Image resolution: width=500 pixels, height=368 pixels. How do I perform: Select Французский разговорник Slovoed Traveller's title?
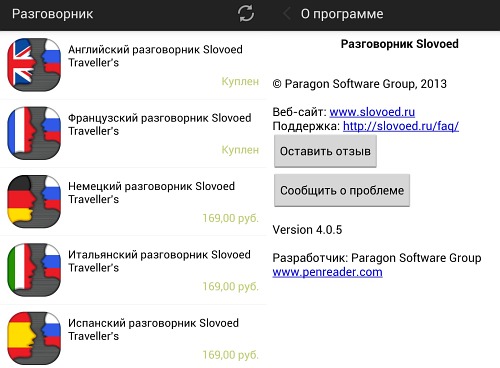click(160, 124)
